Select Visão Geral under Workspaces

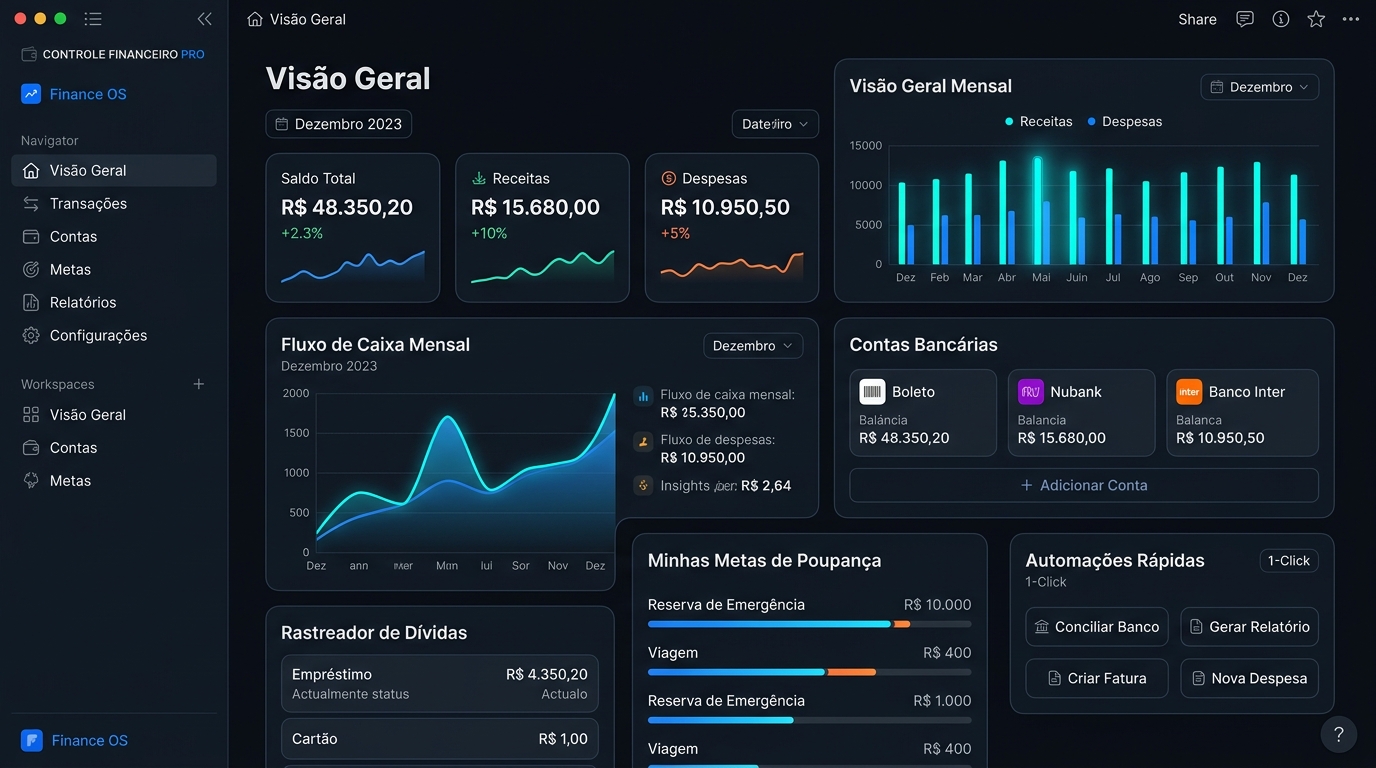coord(114,414)
